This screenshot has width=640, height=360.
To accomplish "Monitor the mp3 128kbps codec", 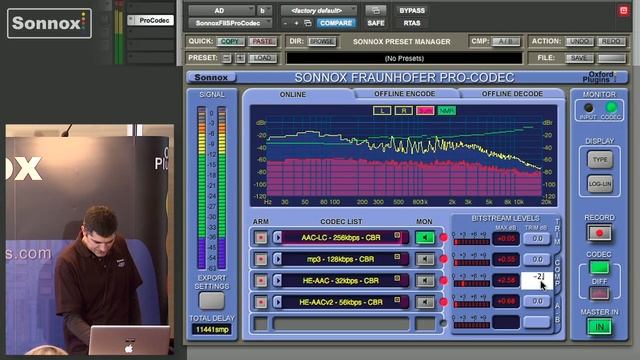I will pyautogui.click(x=425, y=259).
